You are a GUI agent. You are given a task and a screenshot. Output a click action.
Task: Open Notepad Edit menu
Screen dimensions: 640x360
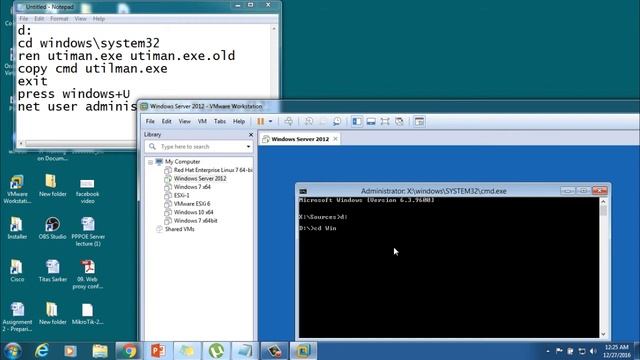click(x=39, y=19)
